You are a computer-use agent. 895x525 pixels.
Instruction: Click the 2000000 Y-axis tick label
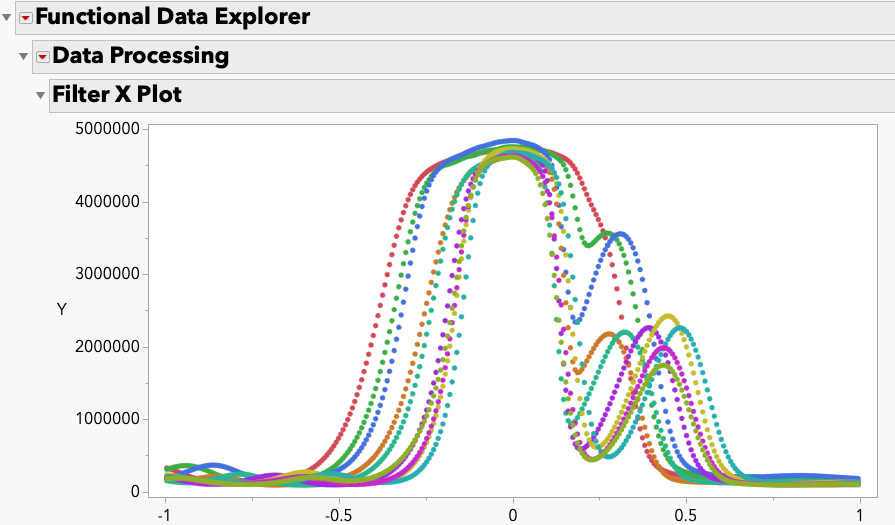pyautogui.click(x=107, y=346)
